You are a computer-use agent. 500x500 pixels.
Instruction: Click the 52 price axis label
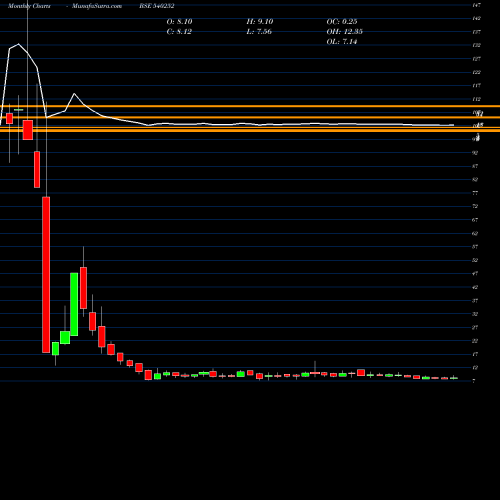coord(475,260)
